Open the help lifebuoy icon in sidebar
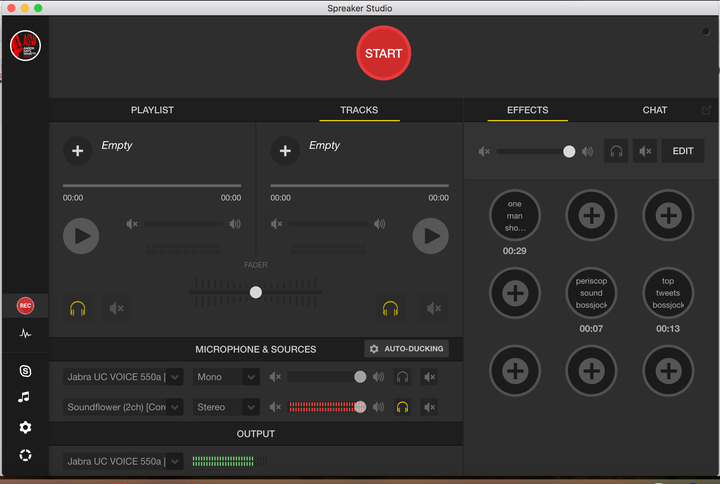Screen dimensions: 720x484 point(25,455)
